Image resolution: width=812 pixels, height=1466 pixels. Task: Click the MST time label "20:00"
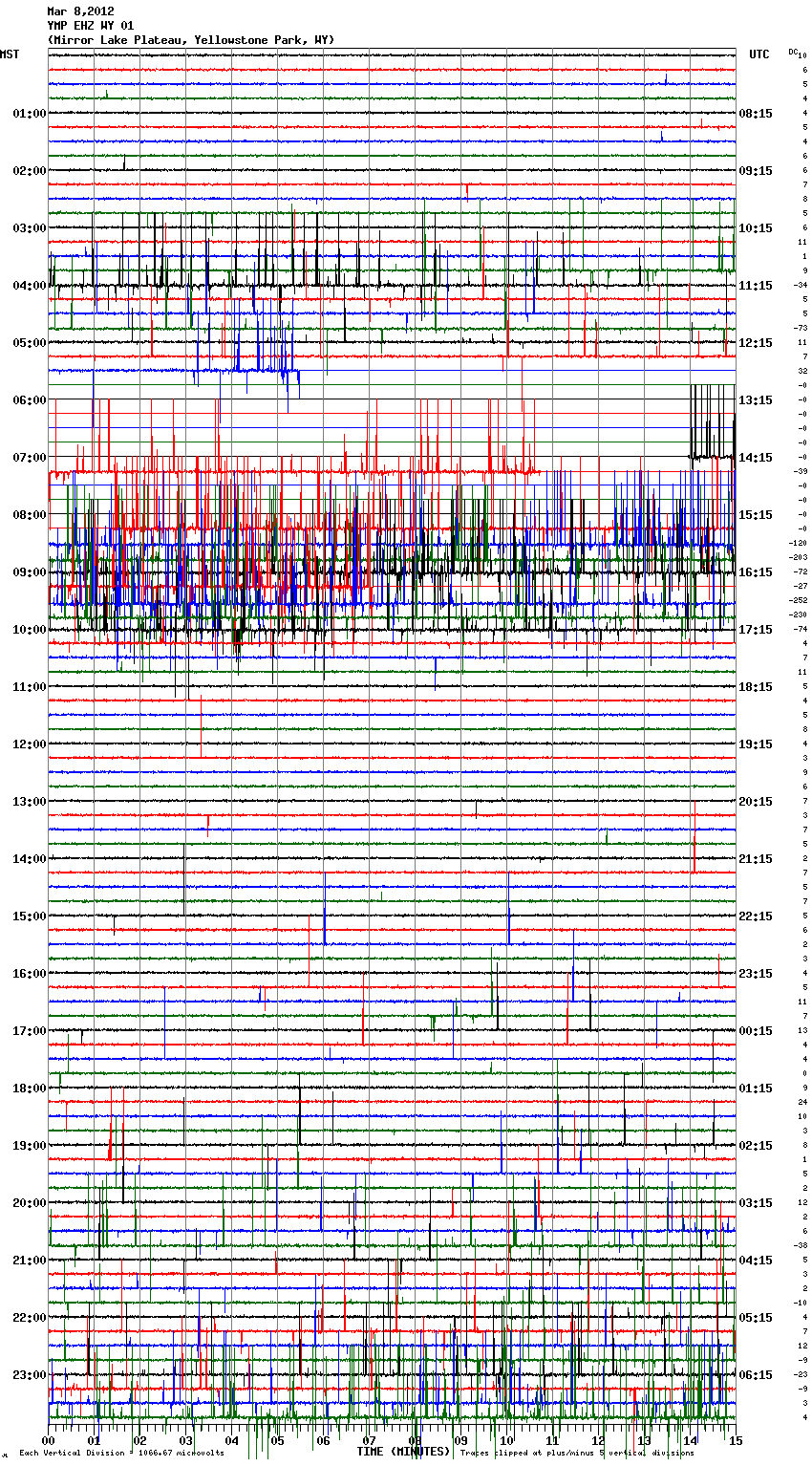coord(30,1203)
